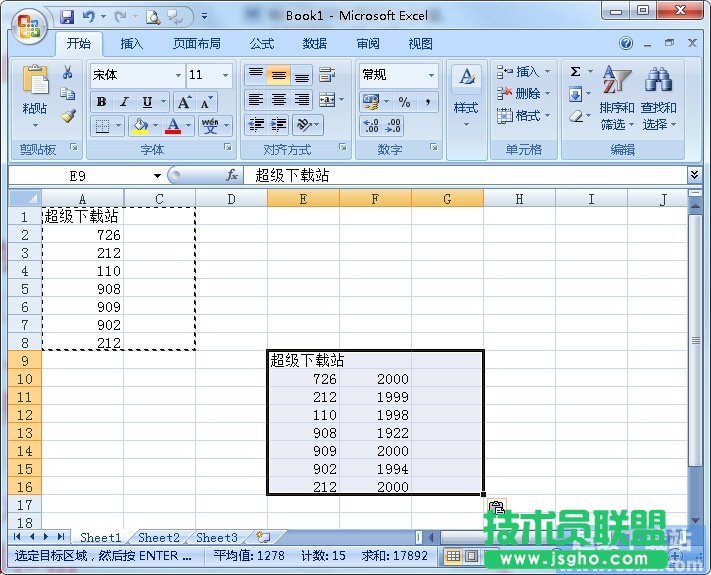Select the Format Painter brush icon
This screenshot has height=575, width=711.
tap(68, 116)
